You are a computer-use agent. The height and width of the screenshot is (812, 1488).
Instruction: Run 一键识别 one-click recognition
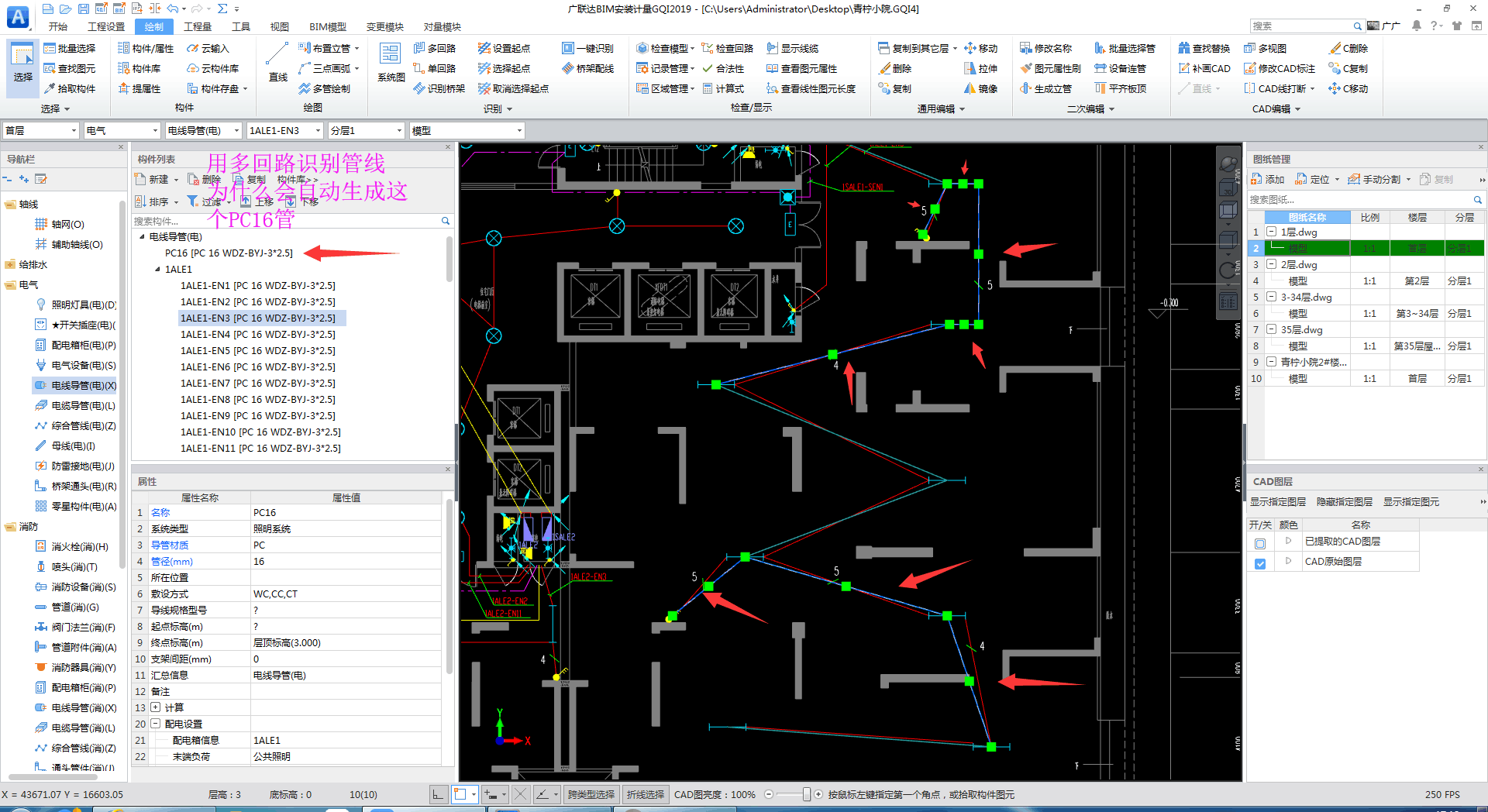(x=588, y=48)
